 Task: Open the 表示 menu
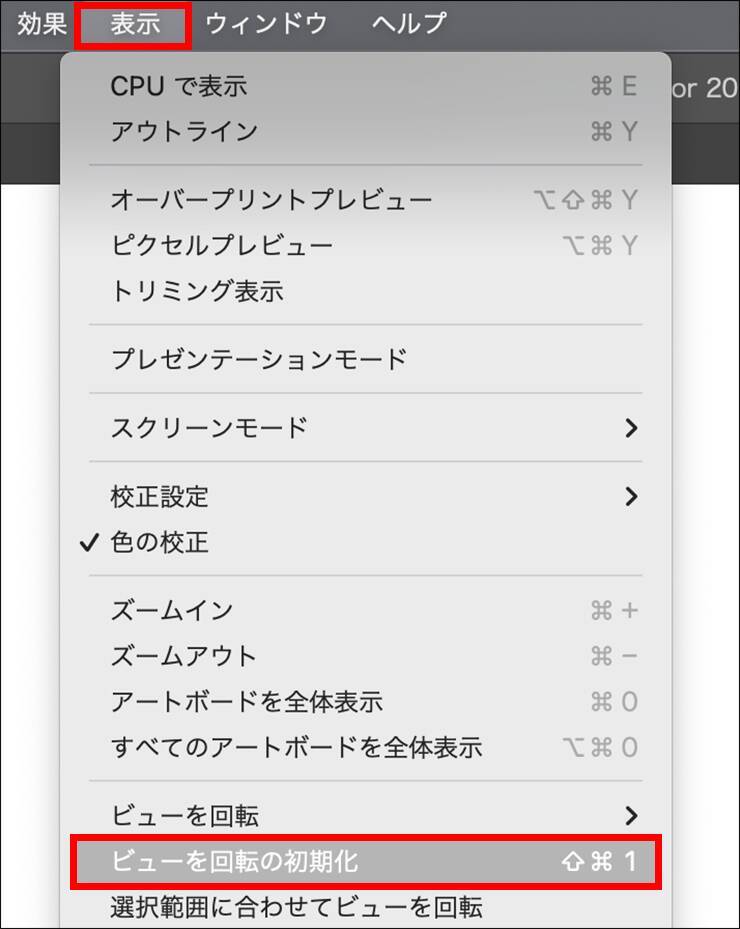(134, 24)
